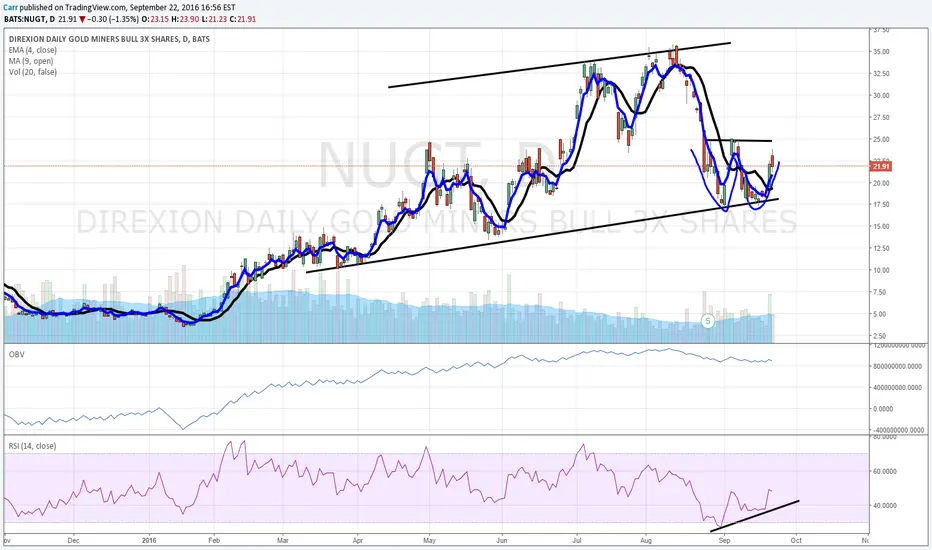This screenshot has height=550, width=932.
Task: Click the 17.50 price axis label
Action: [881, 205]
